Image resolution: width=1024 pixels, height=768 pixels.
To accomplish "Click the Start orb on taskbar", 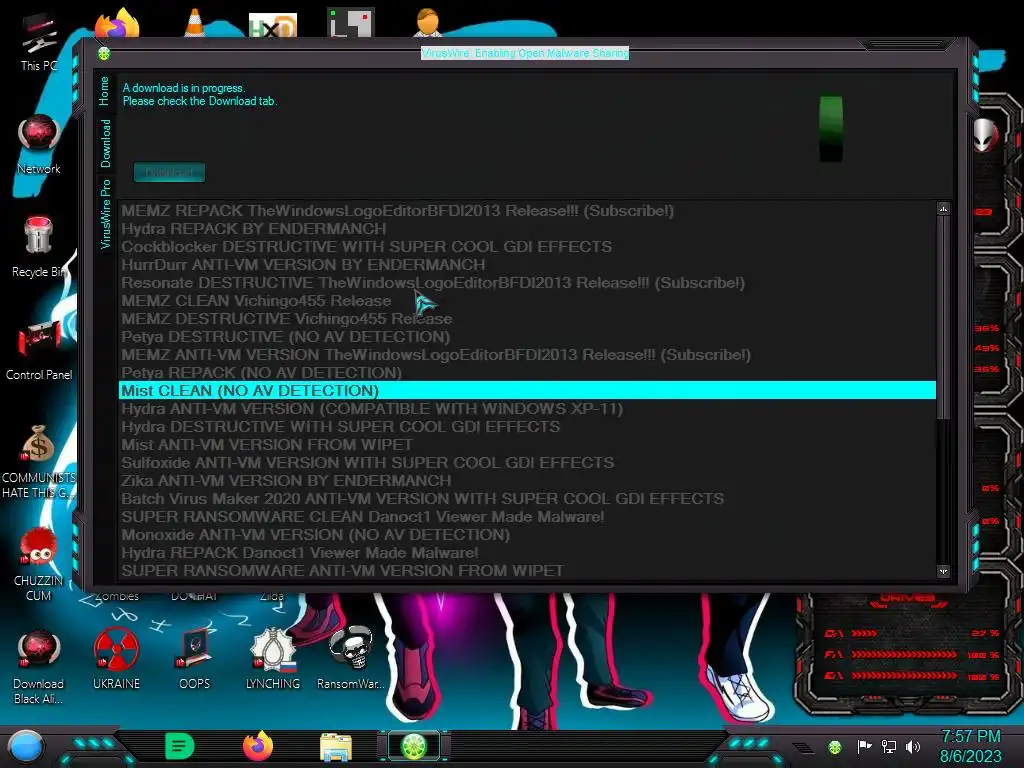I will 26,747.
